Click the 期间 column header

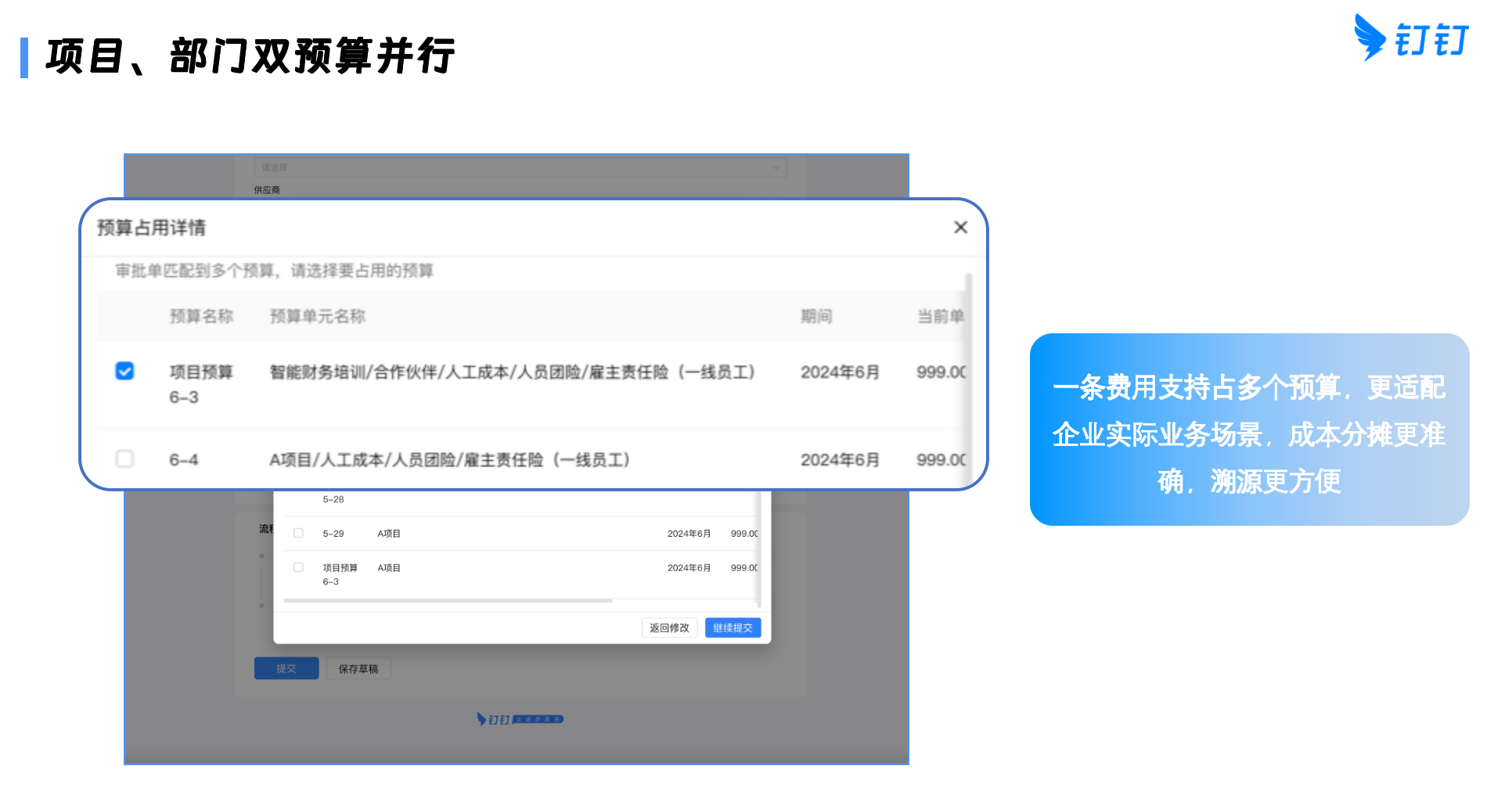(x=816, y=316)
